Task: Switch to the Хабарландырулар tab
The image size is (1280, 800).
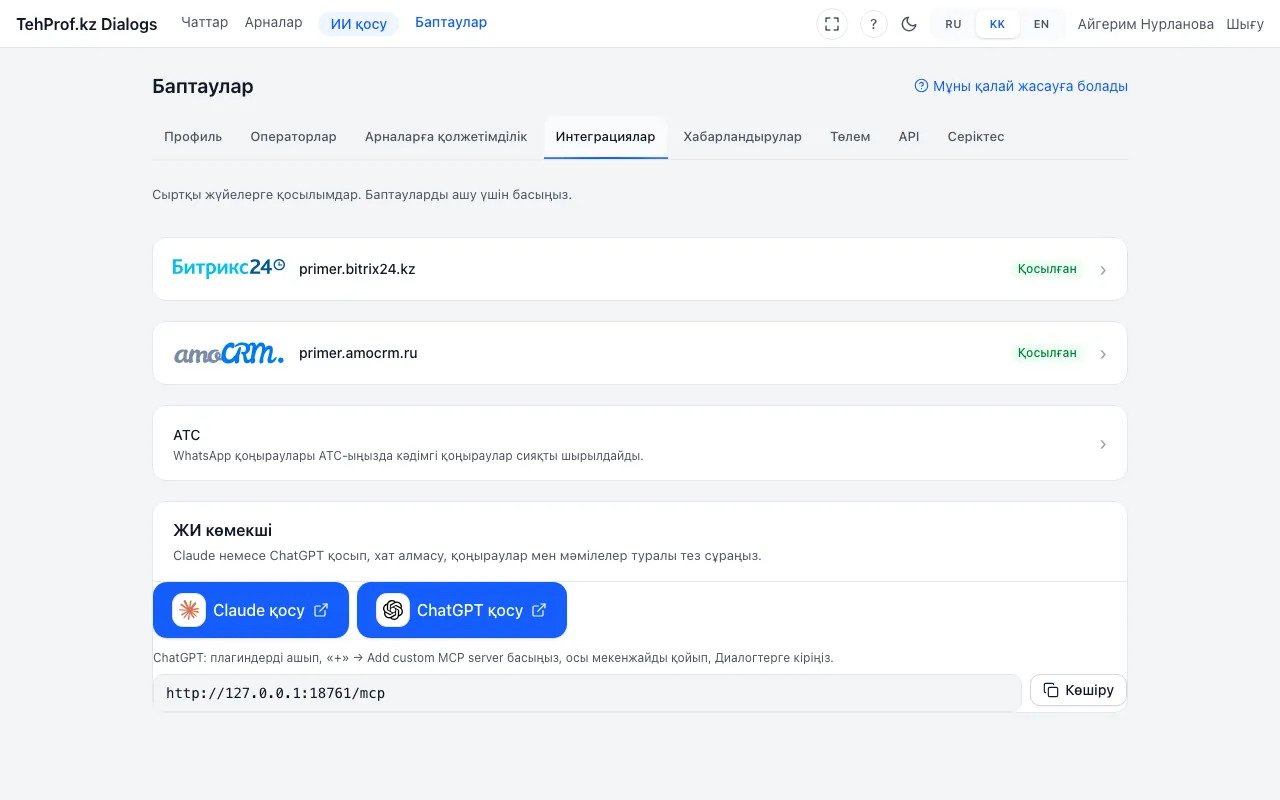Action: (743, 137)
